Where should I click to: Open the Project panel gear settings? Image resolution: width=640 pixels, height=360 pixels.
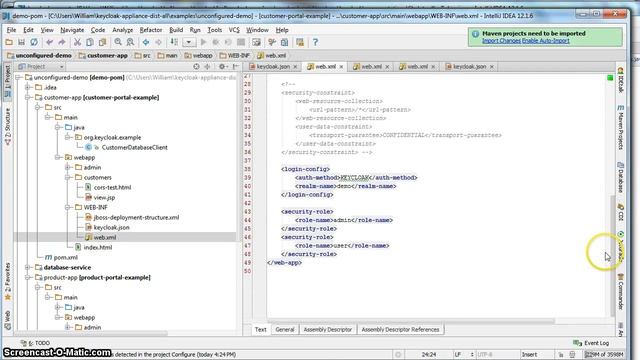(x=223, y=67)
